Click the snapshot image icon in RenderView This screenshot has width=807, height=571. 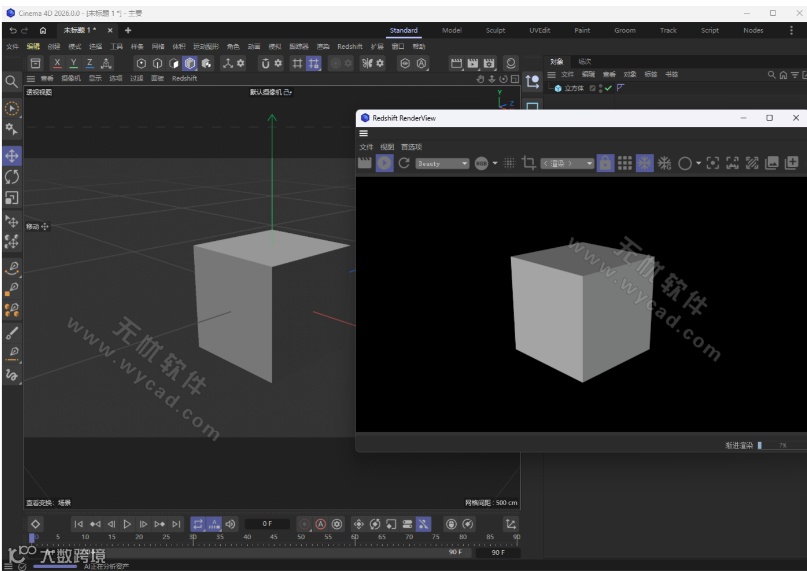772,163
